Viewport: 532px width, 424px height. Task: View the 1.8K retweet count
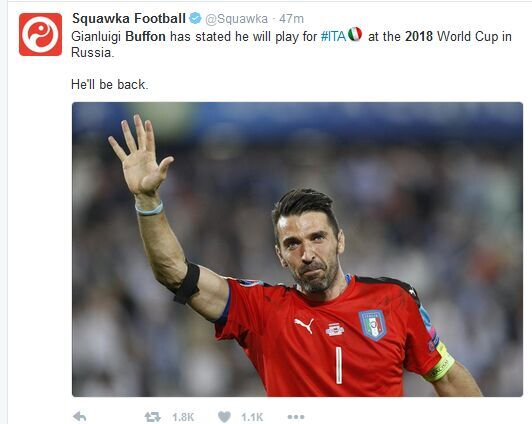(x=183, y=417)
